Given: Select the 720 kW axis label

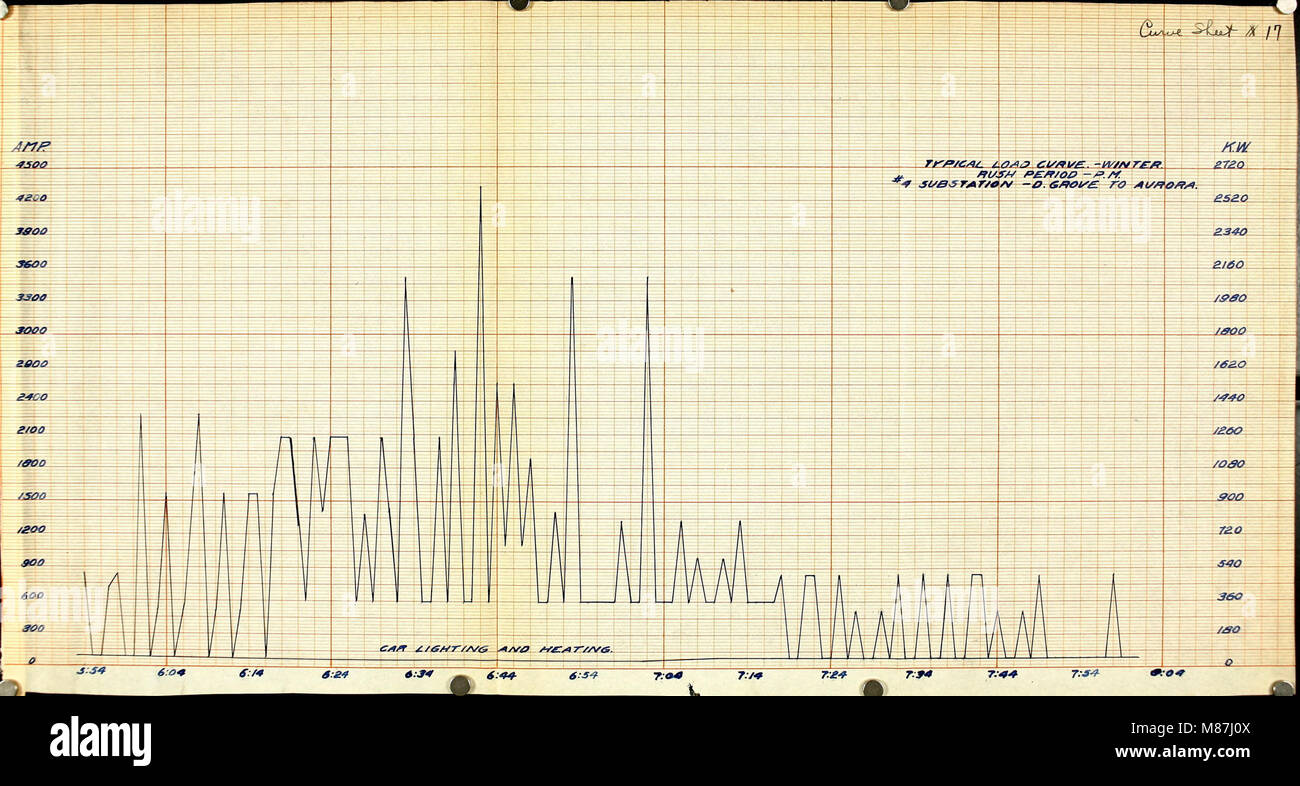Looking at the screenshot, I should click(x=1230, y=530).
